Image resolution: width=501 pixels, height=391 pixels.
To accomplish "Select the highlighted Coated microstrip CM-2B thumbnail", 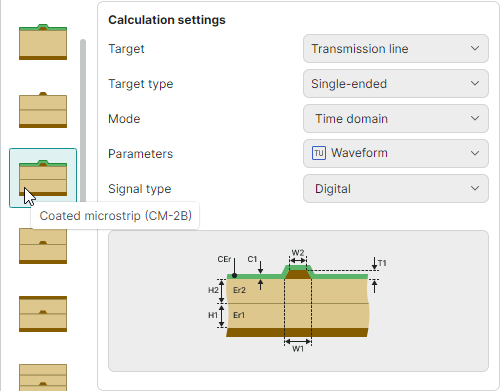I will pos(43,178).
